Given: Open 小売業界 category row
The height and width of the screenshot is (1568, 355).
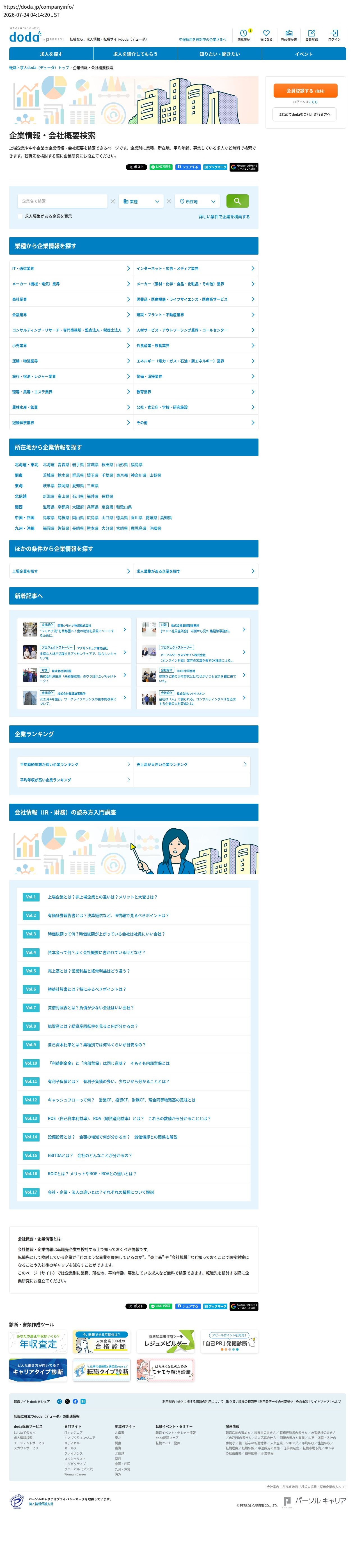Looking at the screenshot, I should [71, 346].
